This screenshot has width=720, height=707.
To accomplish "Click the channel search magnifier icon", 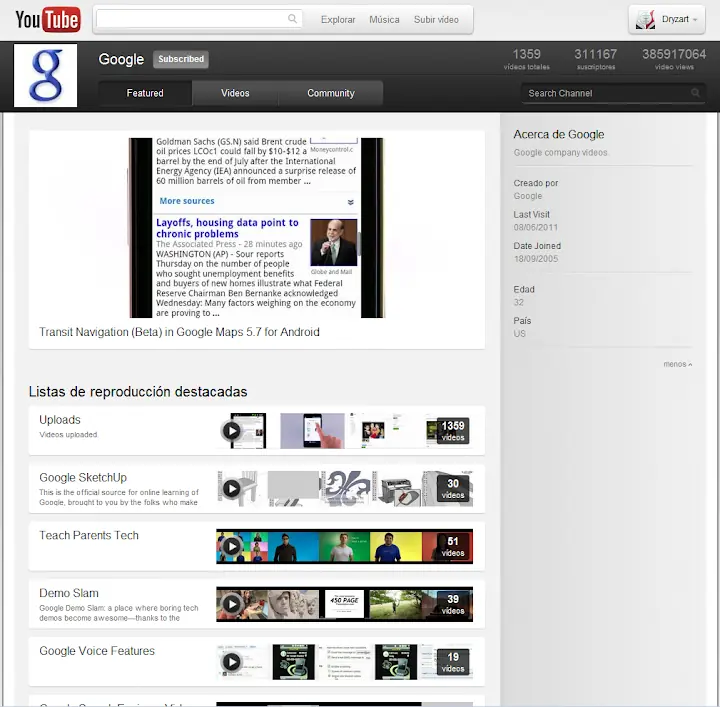I will (696, 93).
